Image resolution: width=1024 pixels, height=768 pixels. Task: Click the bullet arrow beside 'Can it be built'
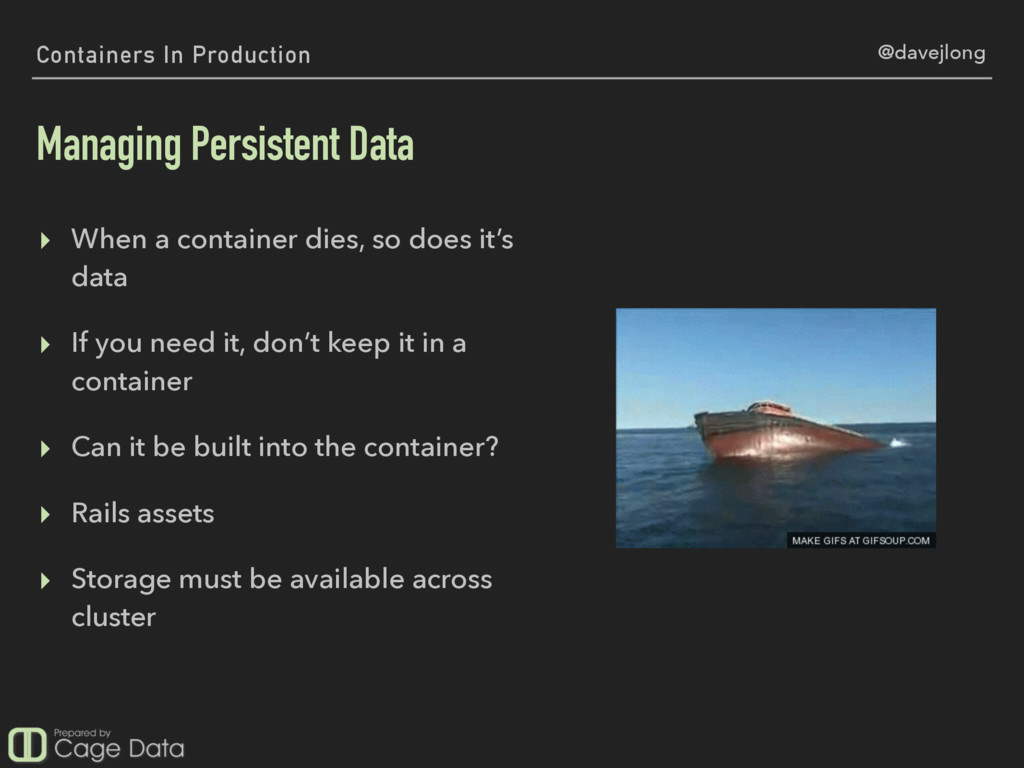point(45,449)
